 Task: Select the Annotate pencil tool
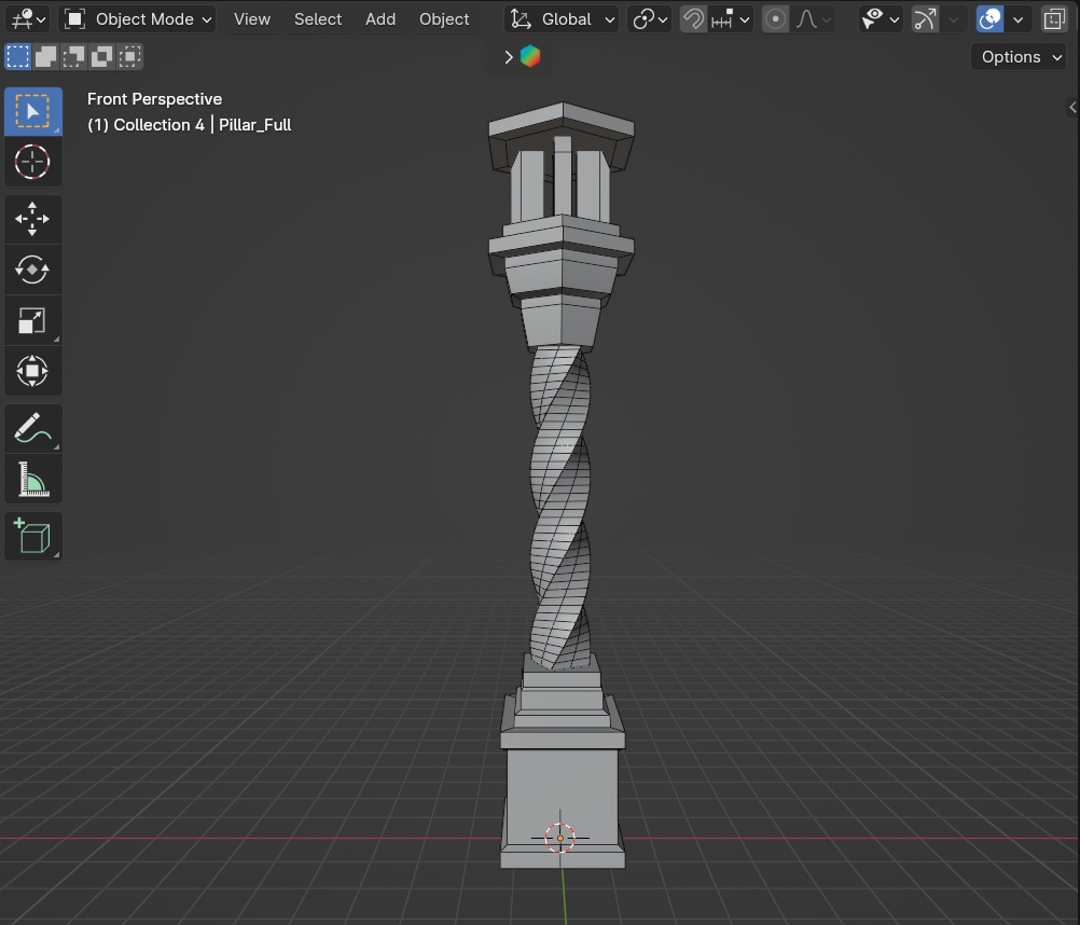pyautogui.click(x=32, y=429)
